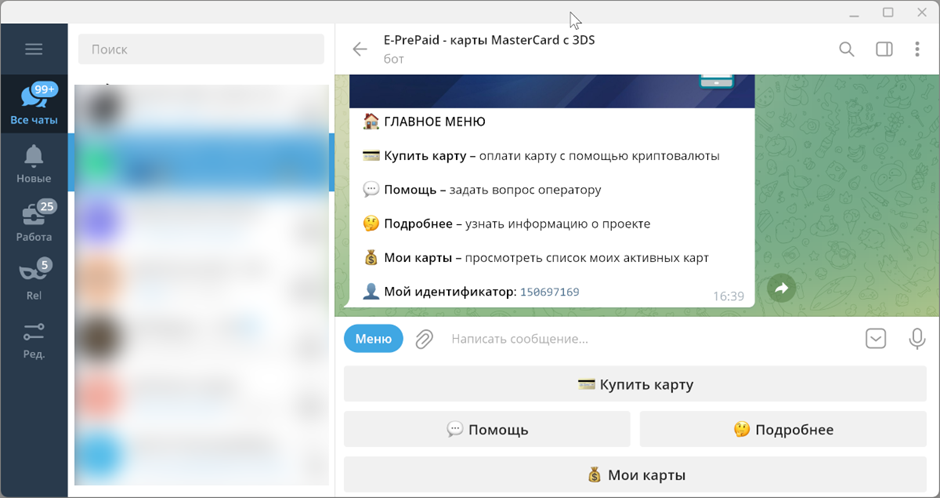Open folder editing via Ред.
The image size is (940, 498).
(x=34, y=340)
